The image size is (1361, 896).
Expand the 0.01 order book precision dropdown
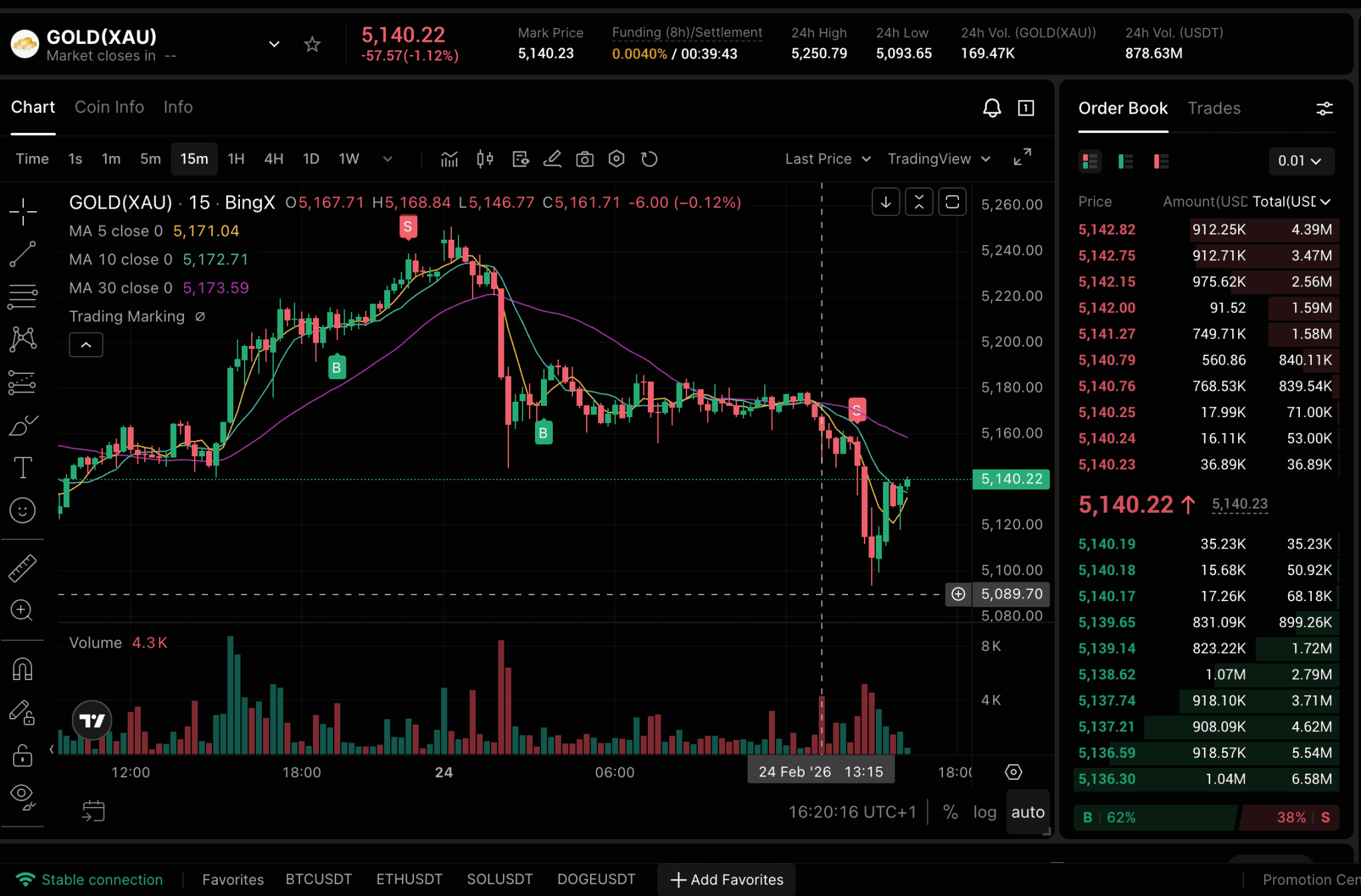point(1300,161)
